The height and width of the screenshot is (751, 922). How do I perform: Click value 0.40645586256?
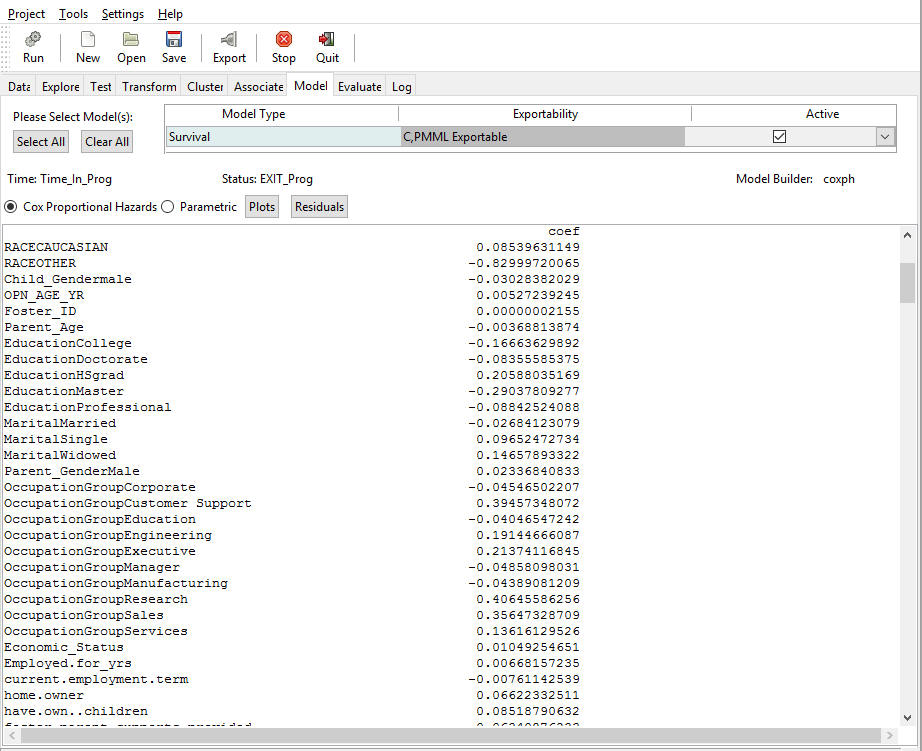(528, 599)
